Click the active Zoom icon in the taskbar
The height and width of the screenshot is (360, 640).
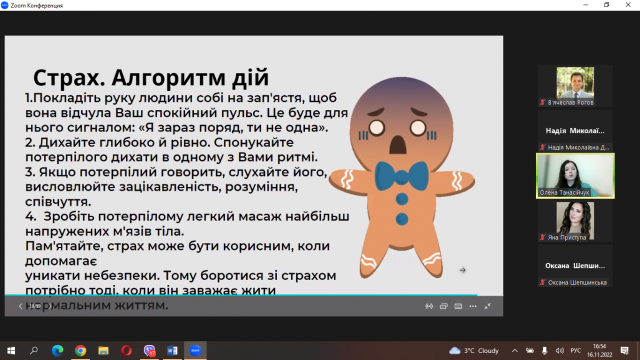coord(196,351)
